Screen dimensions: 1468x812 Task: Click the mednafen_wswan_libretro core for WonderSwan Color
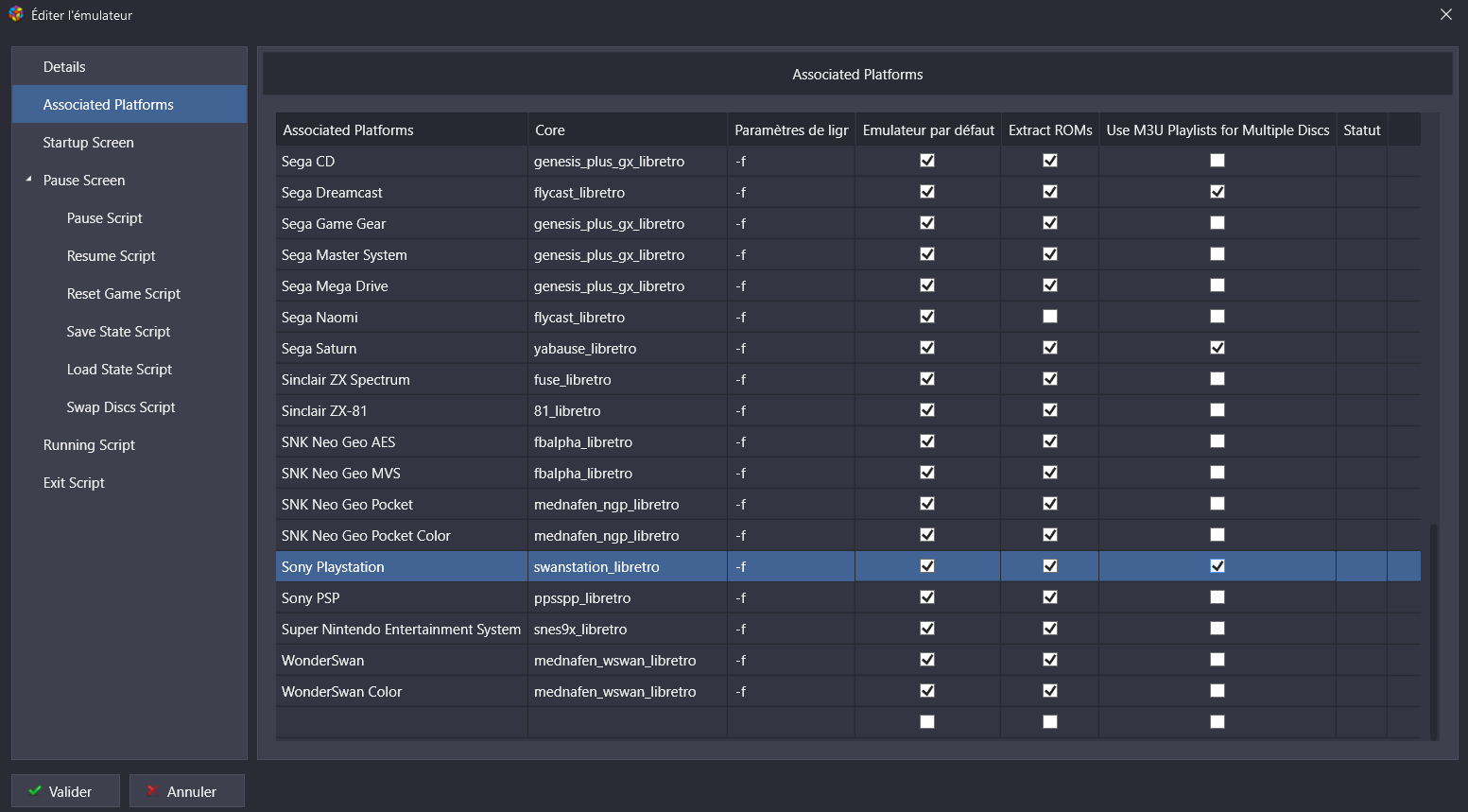coord(628,691)
